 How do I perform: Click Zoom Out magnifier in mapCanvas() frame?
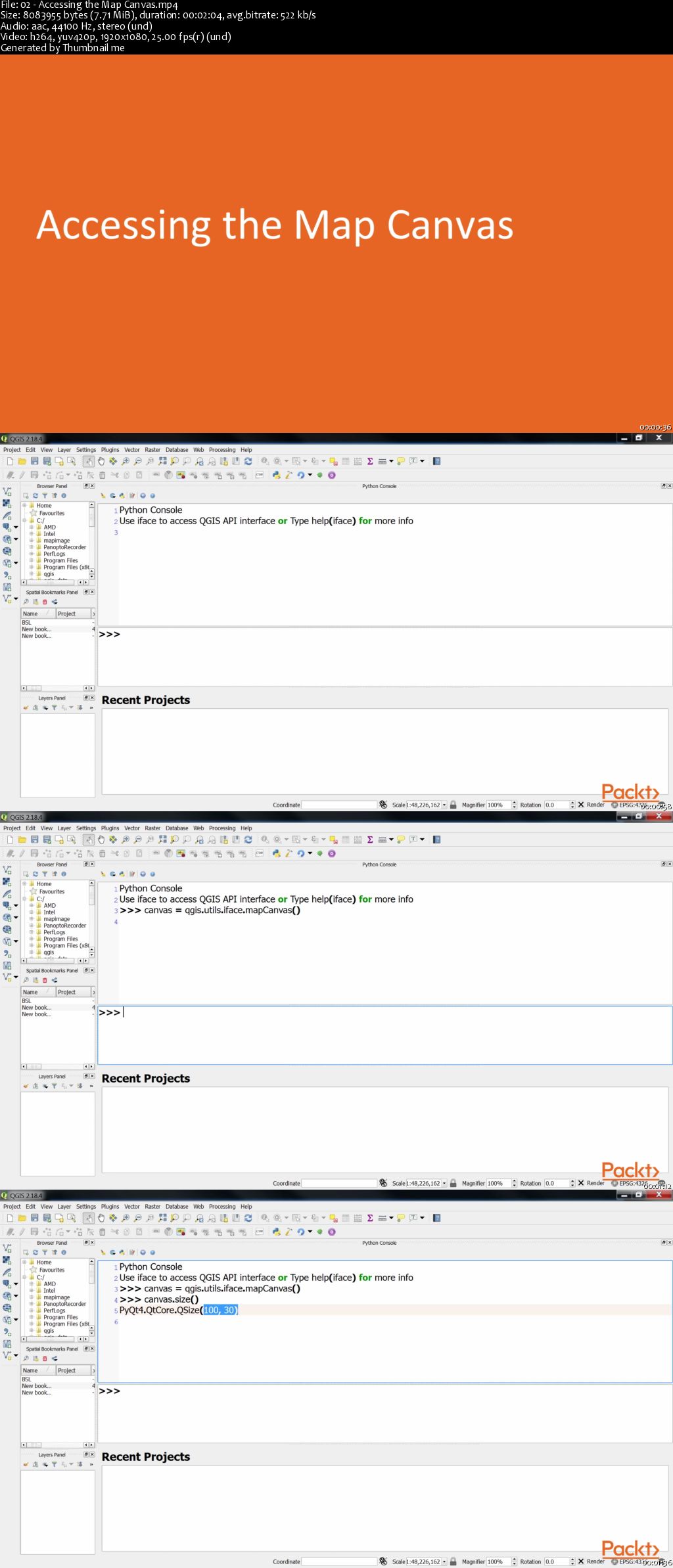(x=138, y=840)
